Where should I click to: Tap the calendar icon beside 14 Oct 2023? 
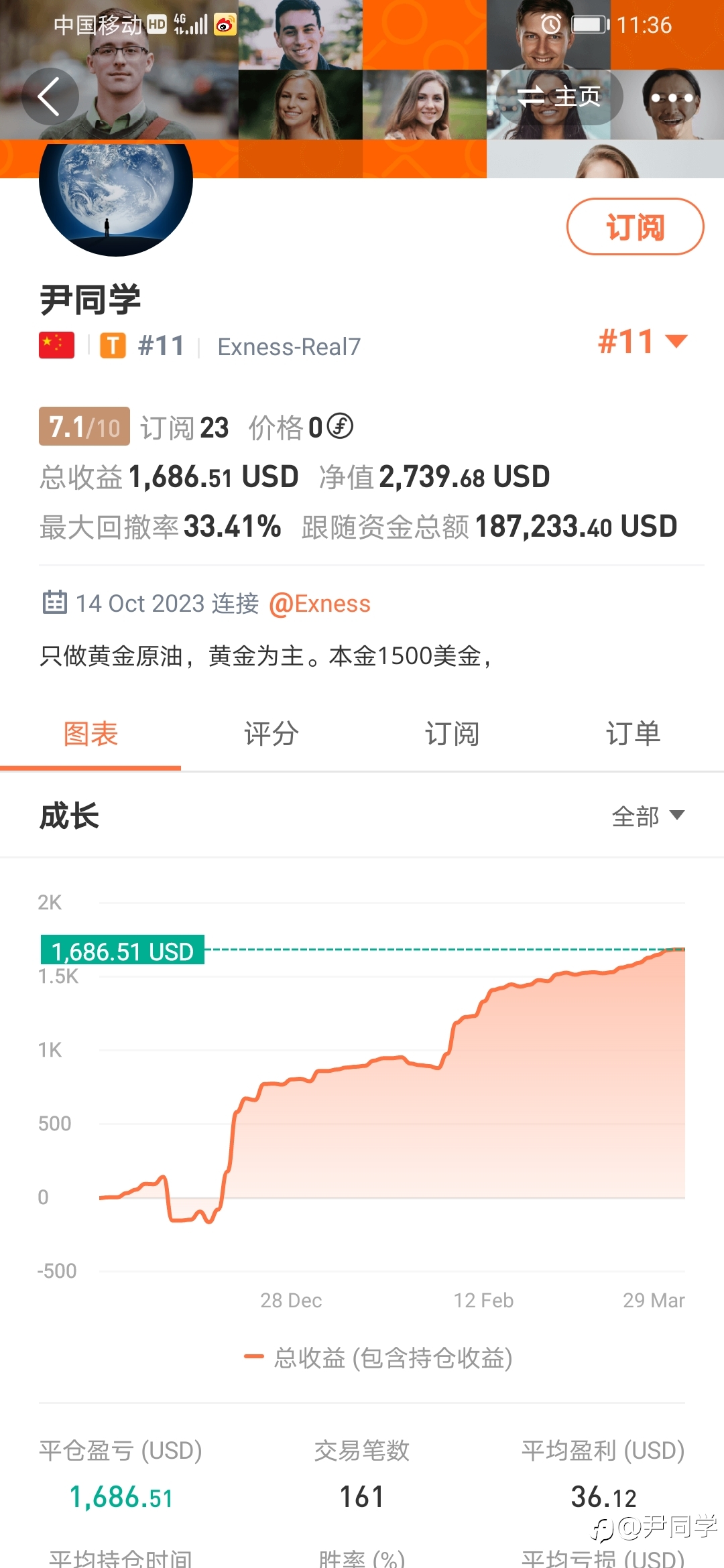[x=54, y=602]
